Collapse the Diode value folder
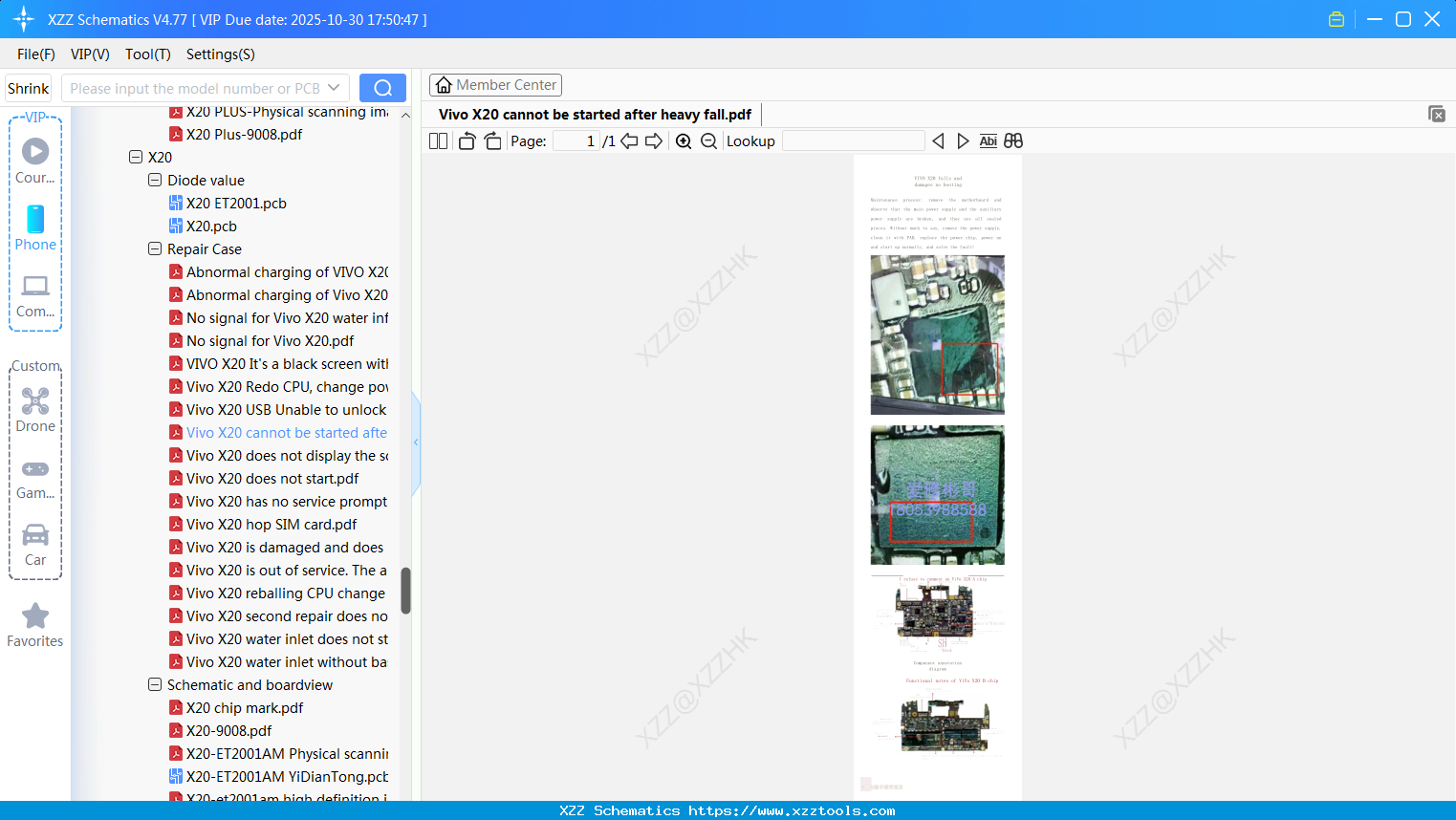 155,180
